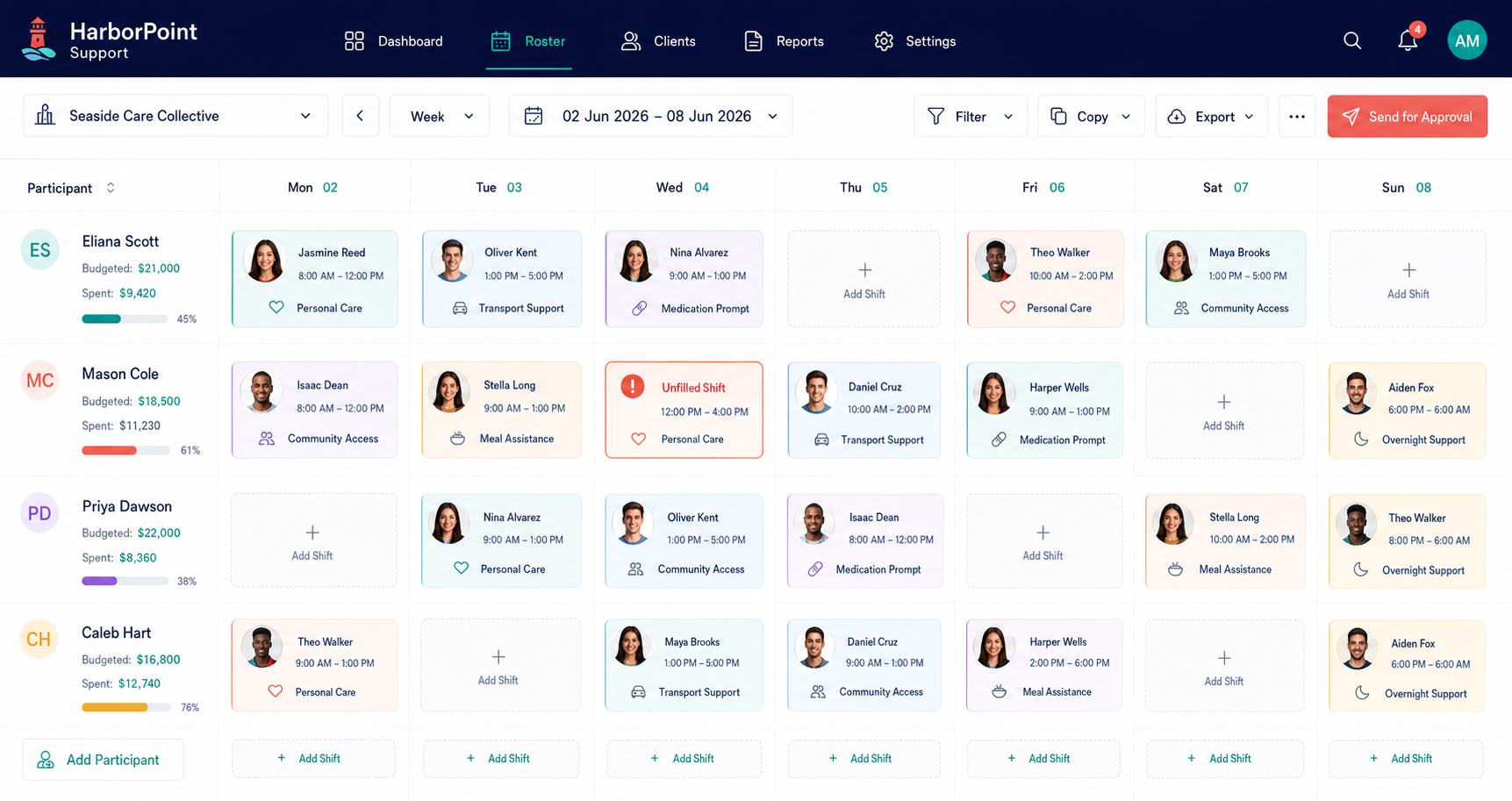Screen dimensions: 1512x801
Task: Expand the Filter dropdown arrow
Action: point(1008,117)
